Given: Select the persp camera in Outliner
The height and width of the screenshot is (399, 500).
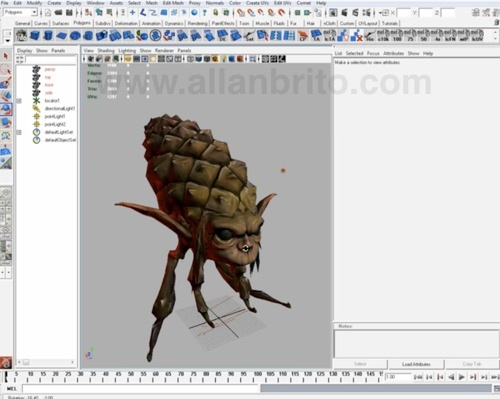Looking at the screenshot, I should [x=50, y=69].
